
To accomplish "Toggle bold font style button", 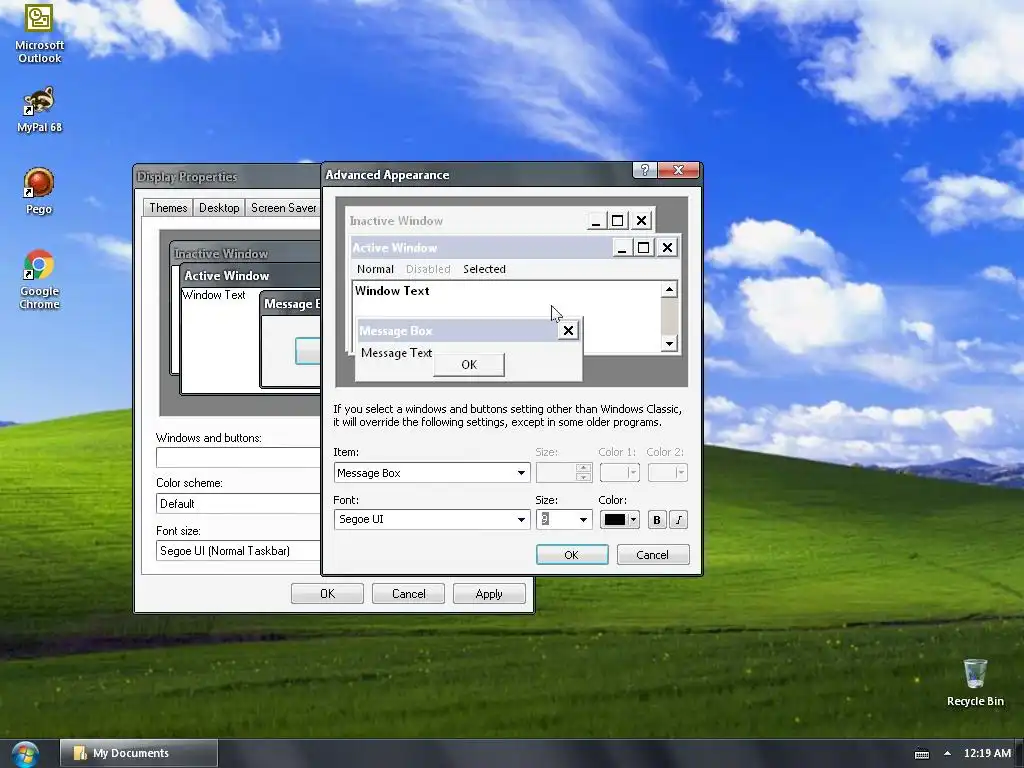I will 656,520.
